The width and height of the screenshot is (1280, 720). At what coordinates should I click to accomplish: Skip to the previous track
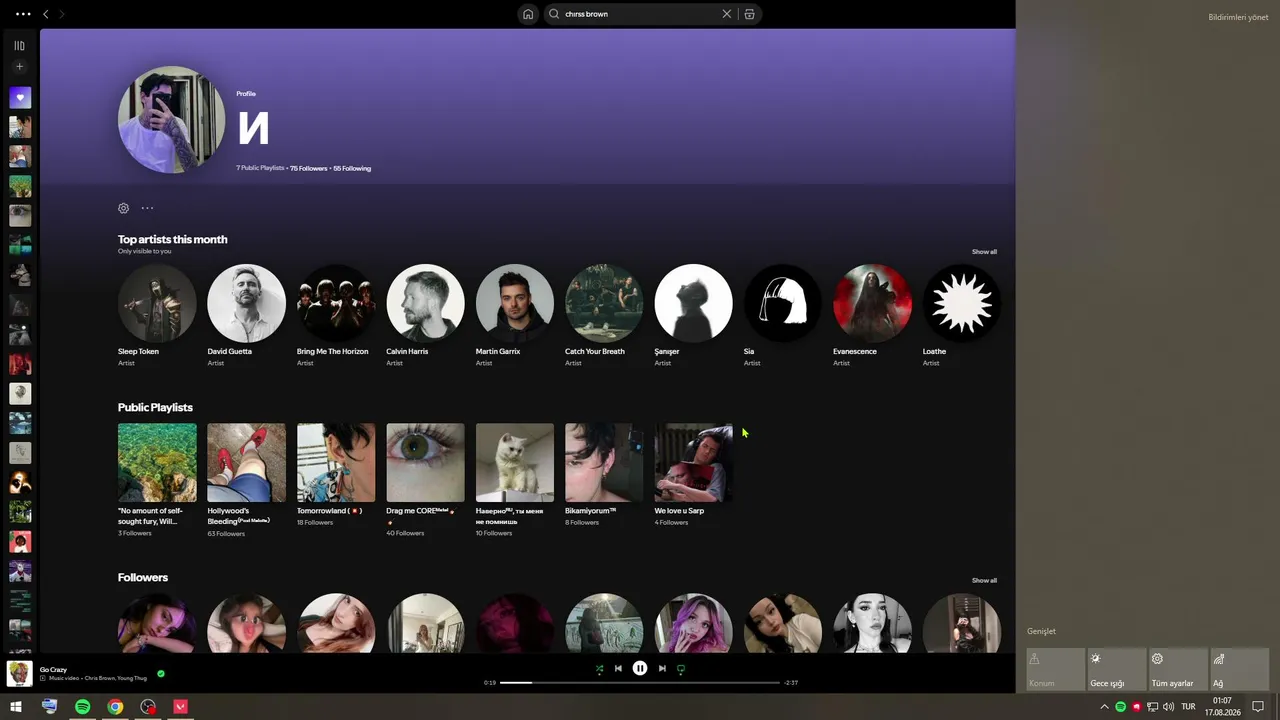pyautogui.click(x=618, y=669)
